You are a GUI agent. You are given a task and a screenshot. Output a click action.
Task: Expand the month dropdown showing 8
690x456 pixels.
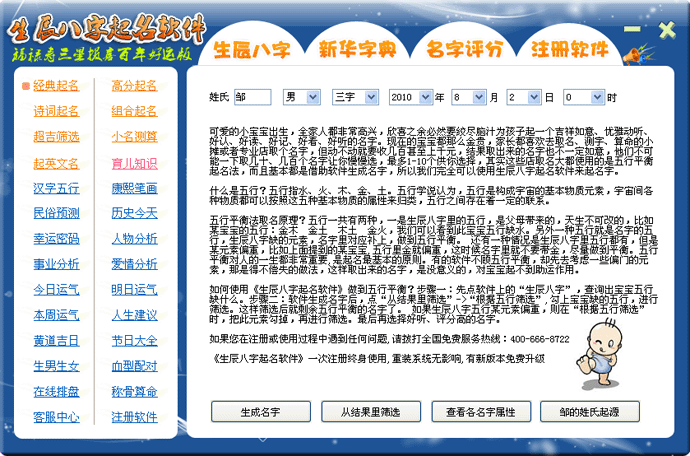point(469,97)
